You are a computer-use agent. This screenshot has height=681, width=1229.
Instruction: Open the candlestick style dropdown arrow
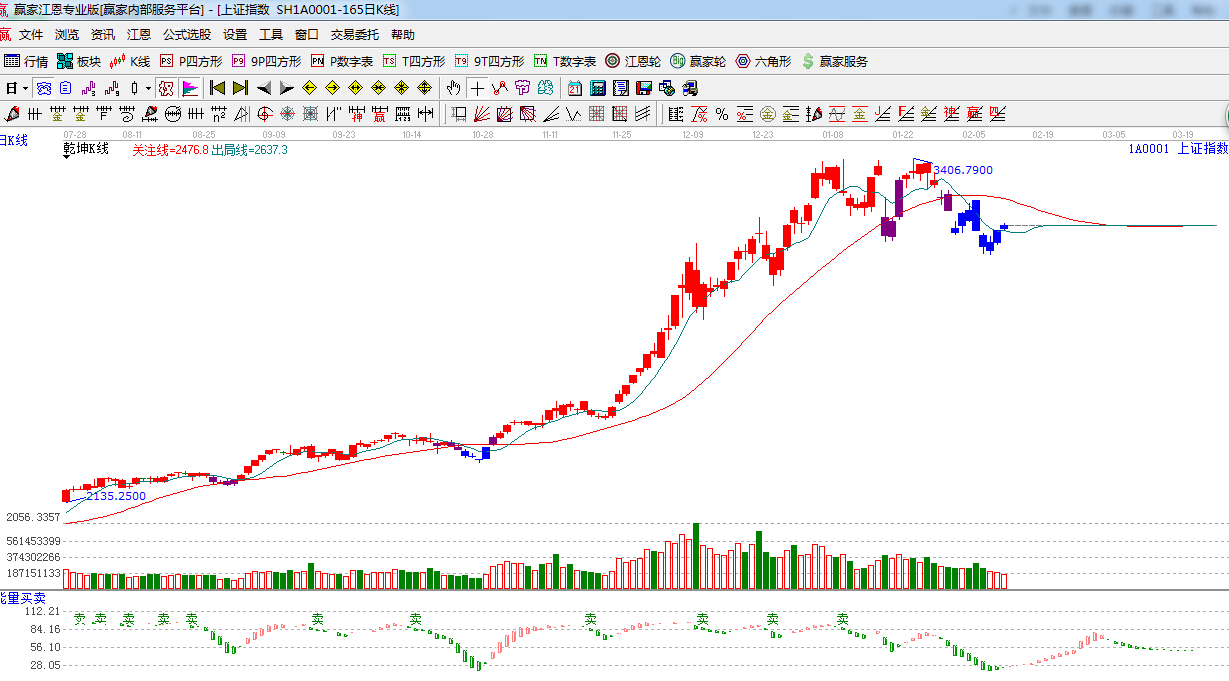pyautogui.click(x=148, y=88)
